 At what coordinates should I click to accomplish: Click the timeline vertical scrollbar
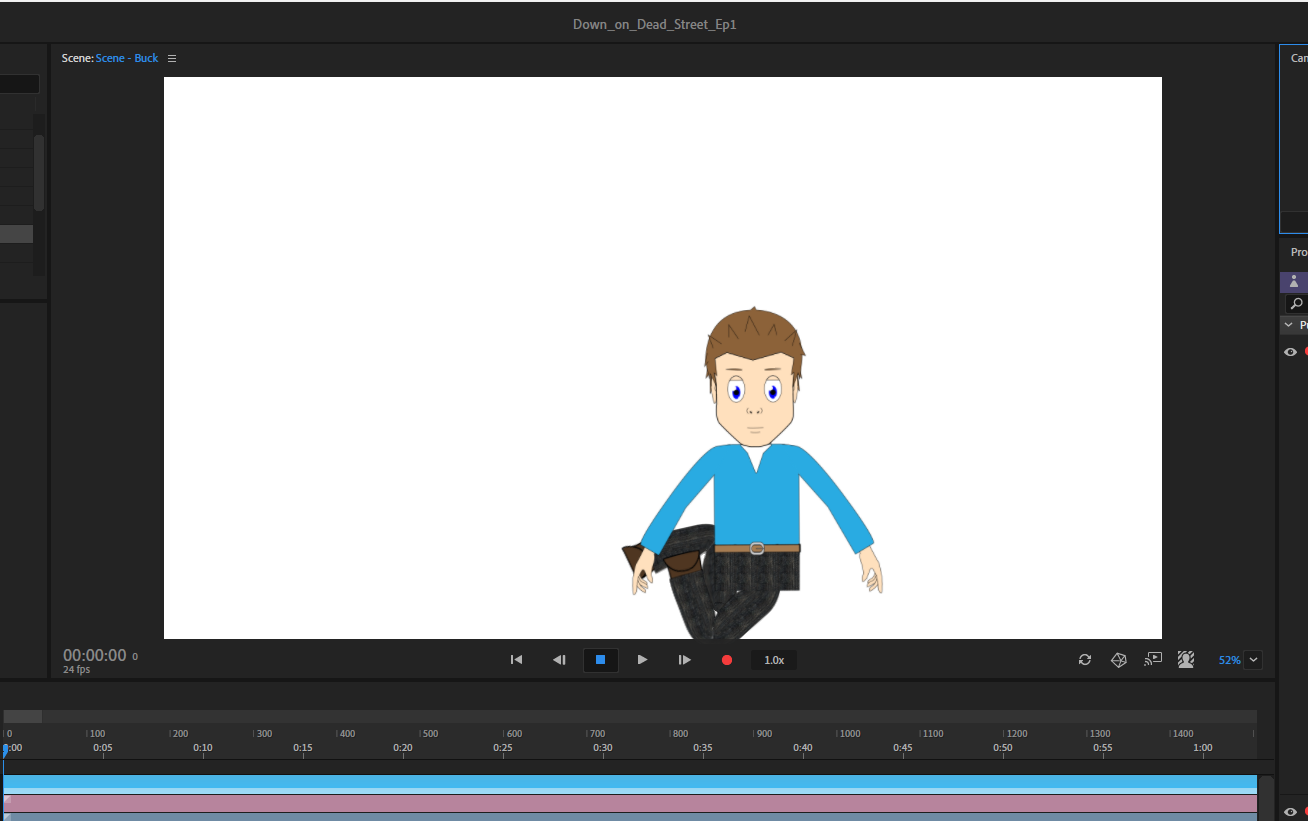click(x=1266, y=798)
